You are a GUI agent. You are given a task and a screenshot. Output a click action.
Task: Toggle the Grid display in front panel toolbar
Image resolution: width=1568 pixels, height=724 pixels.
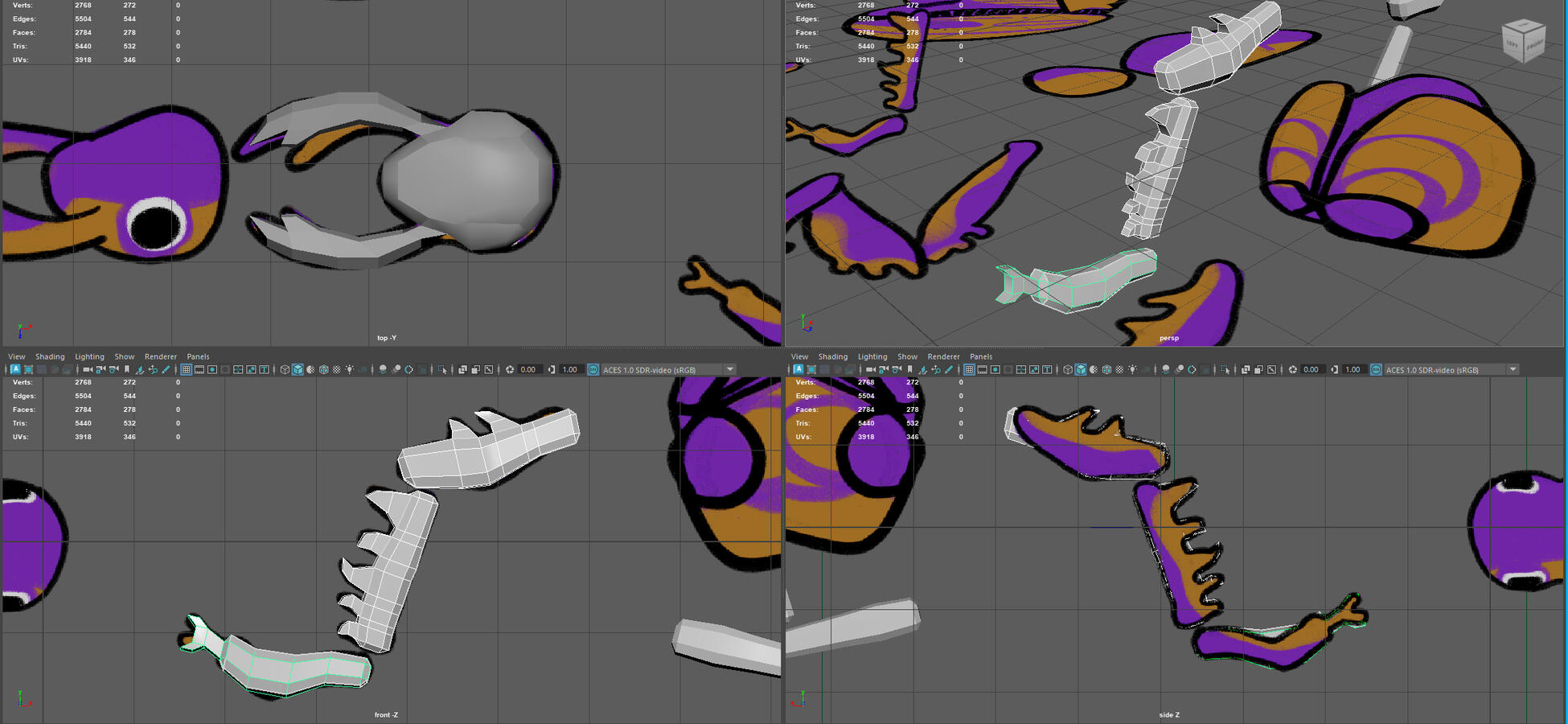tap(186, 370)
